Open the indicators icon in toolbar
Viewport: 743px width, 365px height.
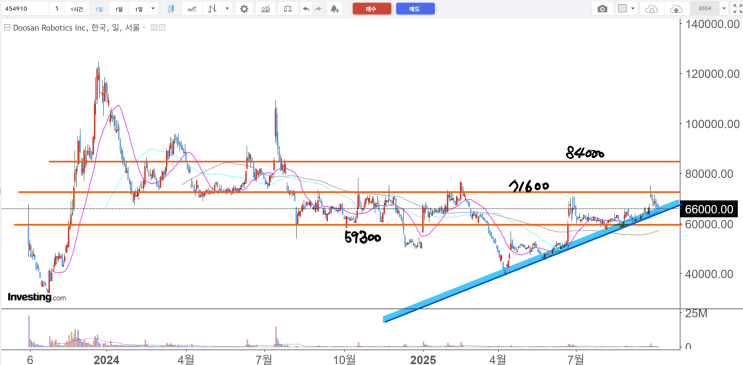[265, 9]
